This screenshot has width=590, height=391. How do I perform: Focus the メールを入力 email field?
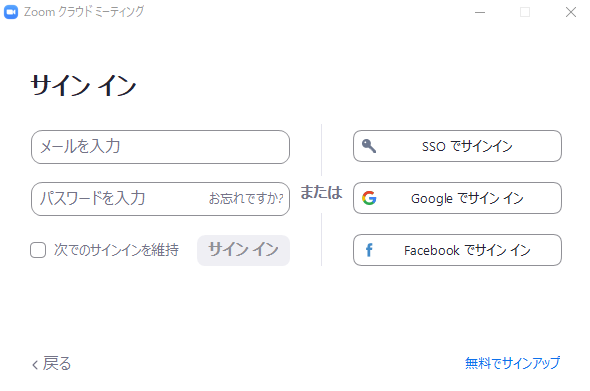[160, 147]
